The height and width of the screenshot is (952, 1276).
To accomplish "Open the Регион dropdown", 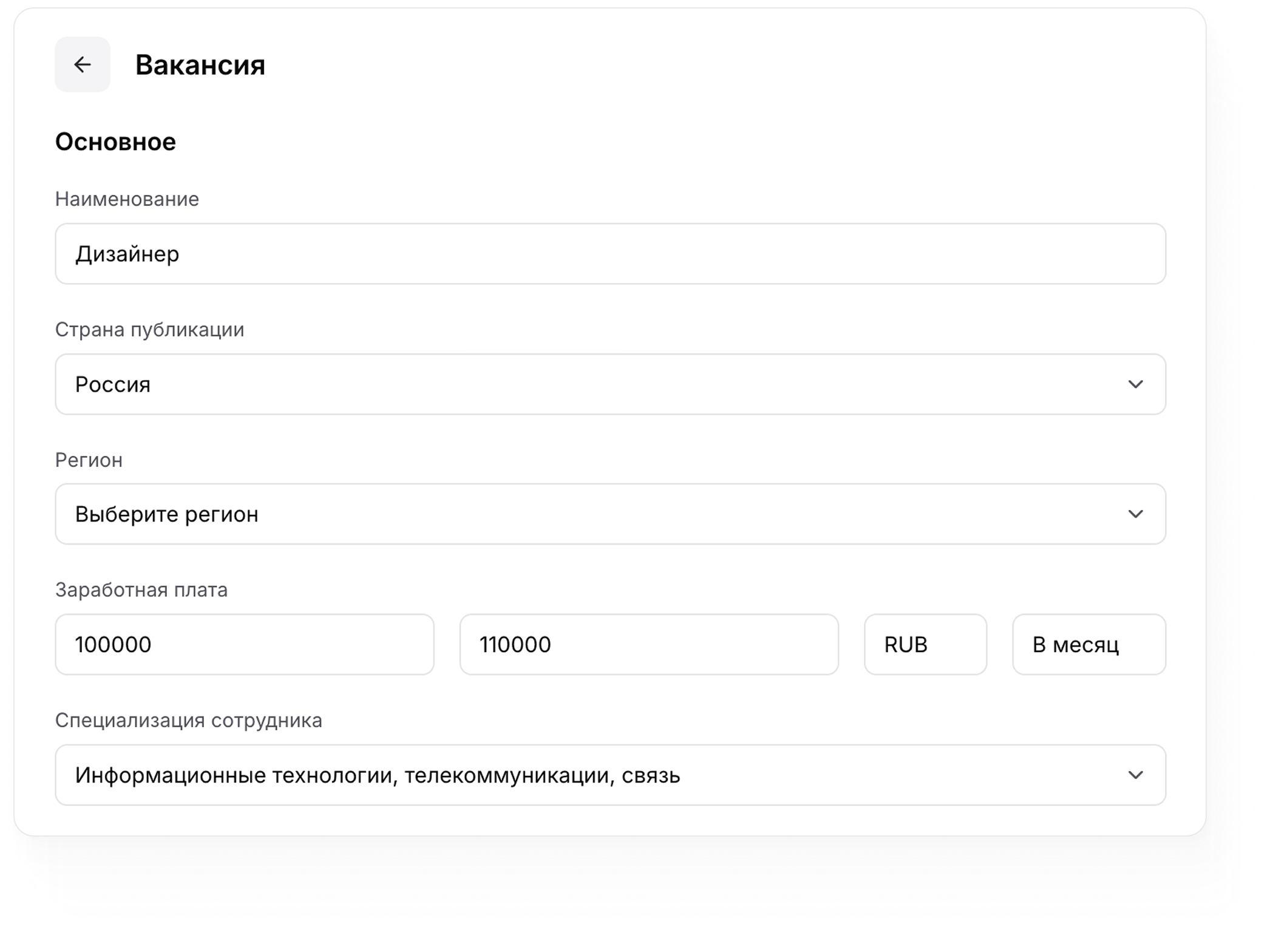I will (609, 514).
